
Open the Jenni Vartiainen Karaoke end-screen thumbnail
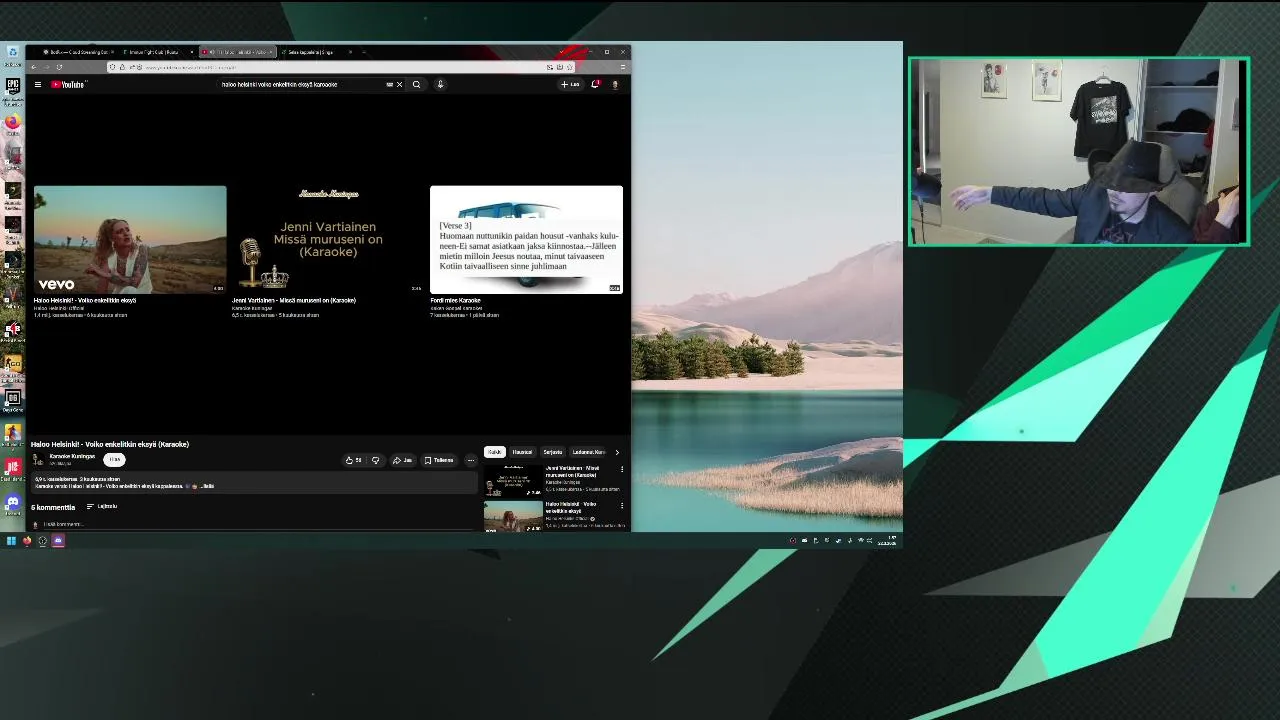tap(328, 240)
